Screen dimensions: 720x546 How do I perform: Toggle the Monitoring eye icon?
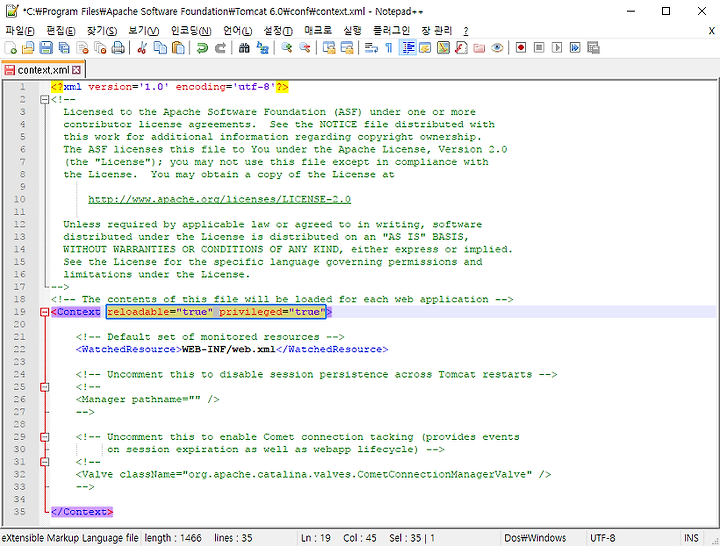tap(497, 48)
